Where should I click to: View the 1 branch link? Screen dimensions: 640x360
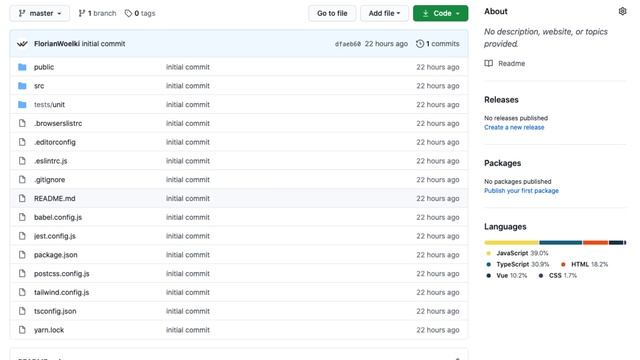[x=97, y=13]
